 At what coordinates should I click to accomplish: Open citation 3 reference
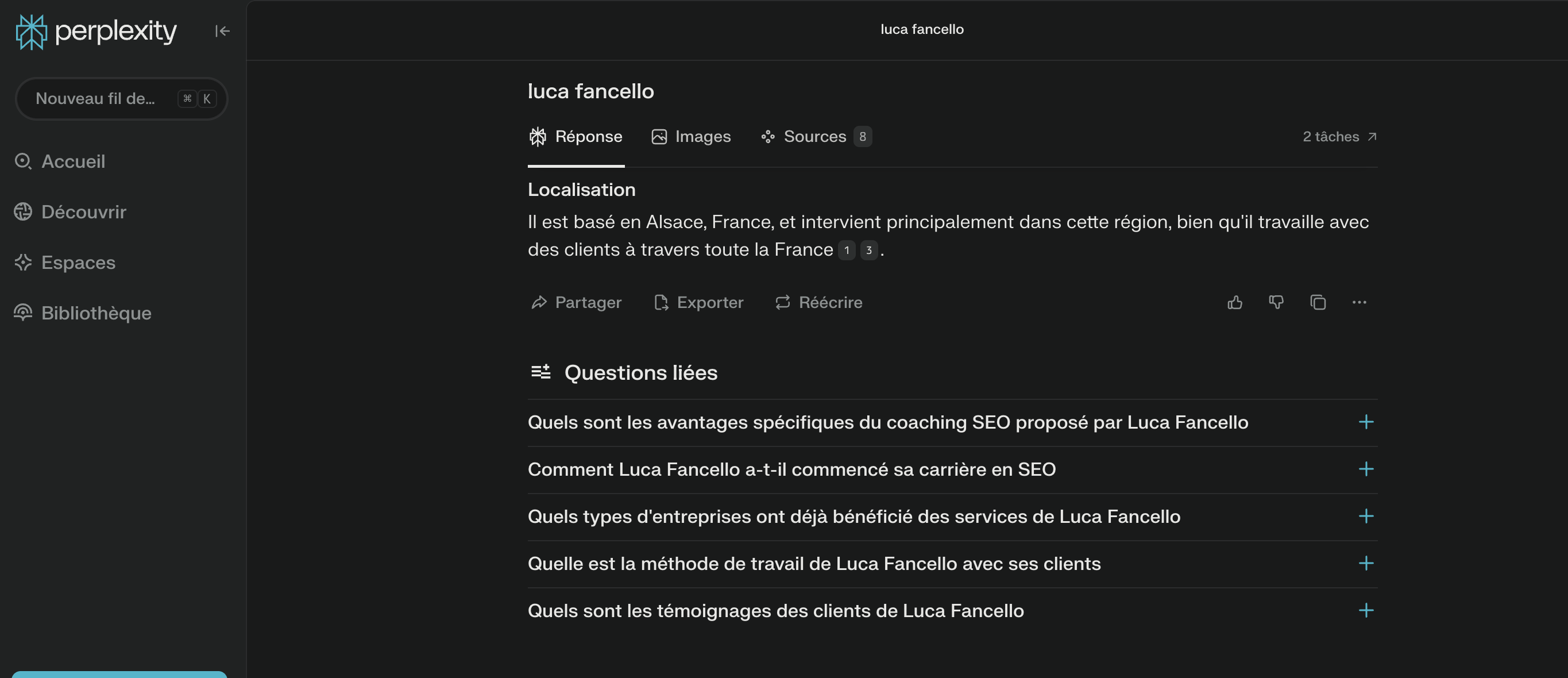coord(868,251)
